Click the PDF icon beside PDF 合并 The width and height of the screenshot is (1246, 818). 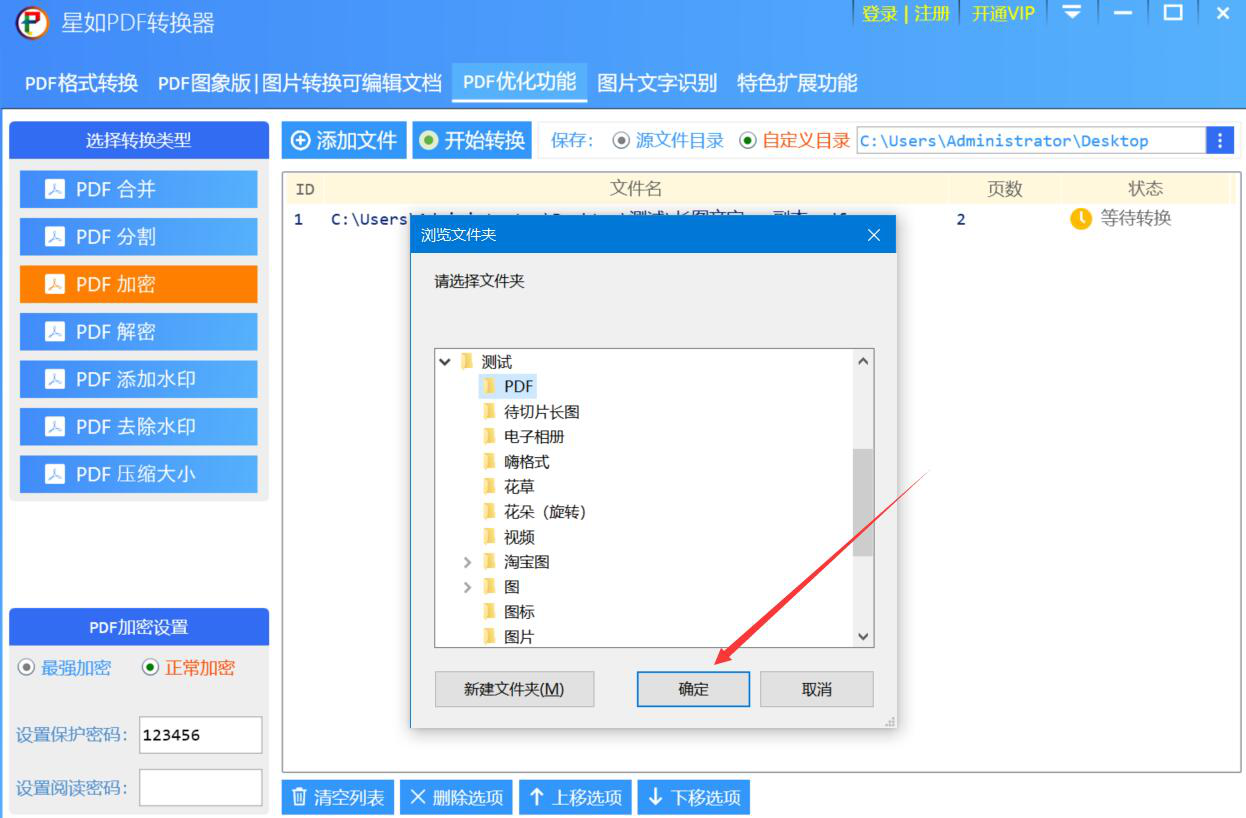tap(55, 189)
